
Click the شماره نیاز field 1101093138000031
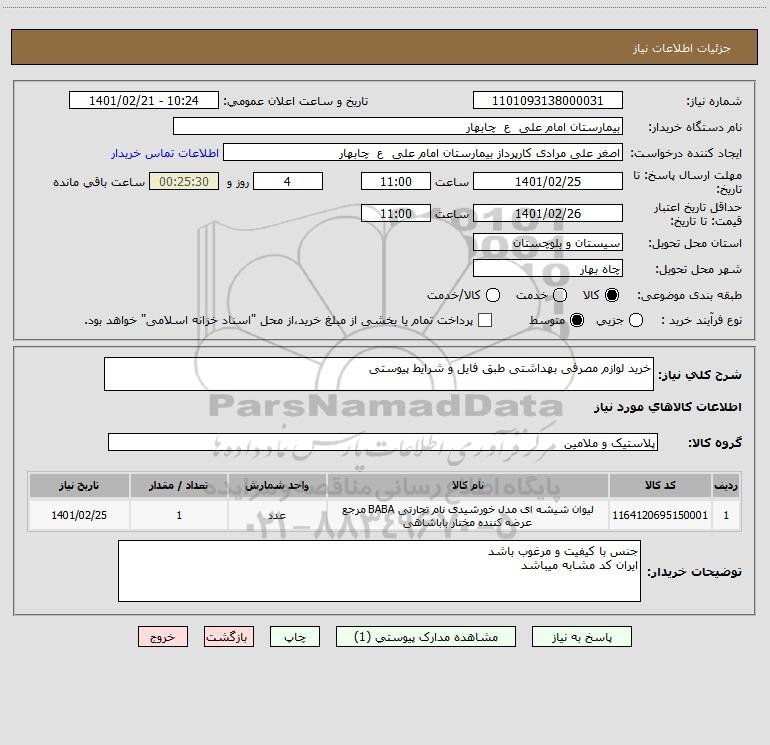point(548,100)
